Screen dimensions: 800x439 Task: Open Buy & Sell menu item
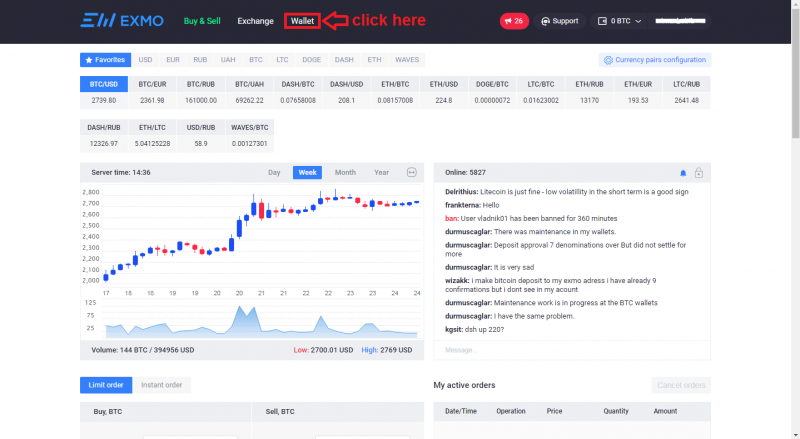pos(202,21)
